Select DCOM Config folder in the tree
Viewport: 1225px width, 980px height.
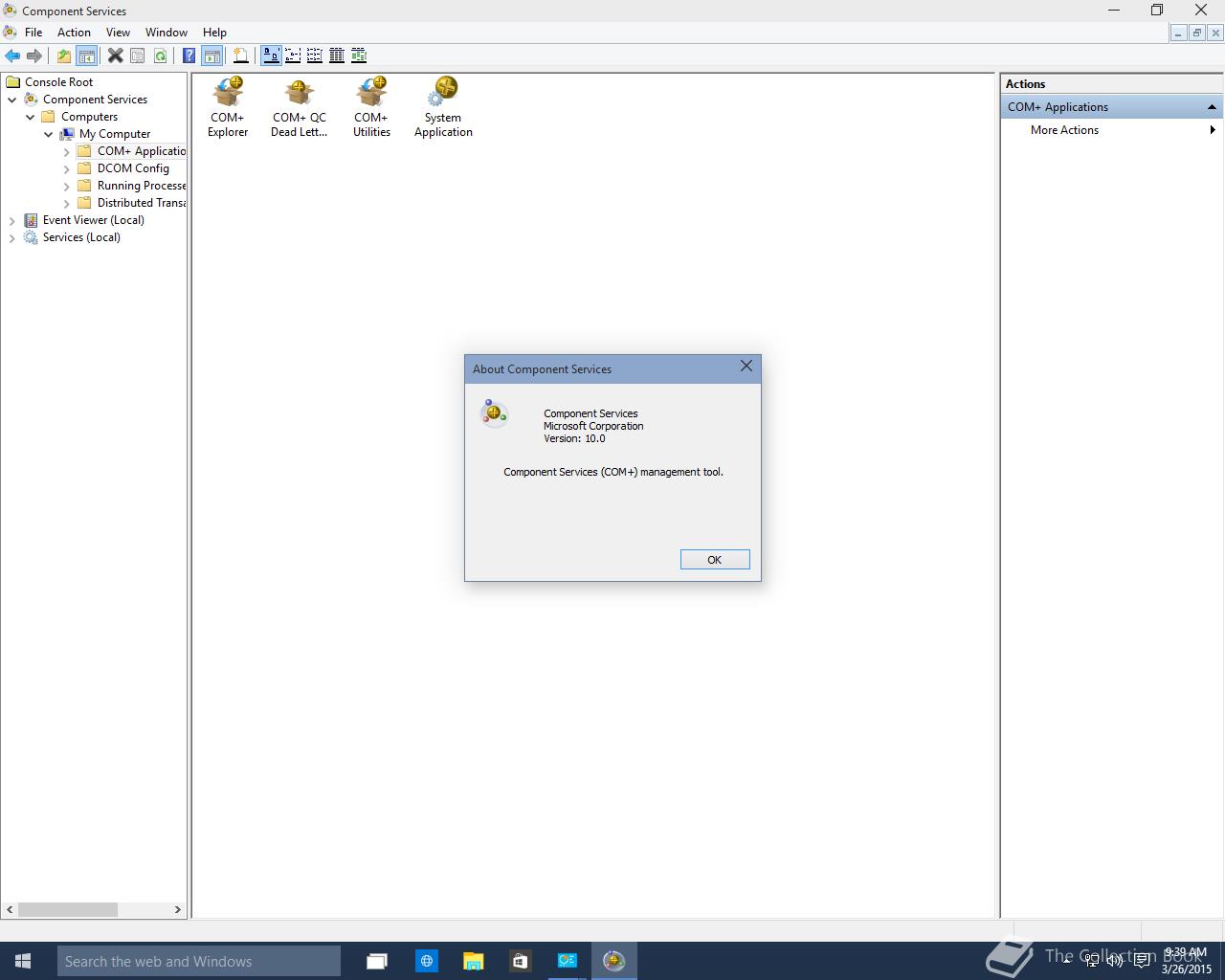pyautogui.click(x=133, y=168)
